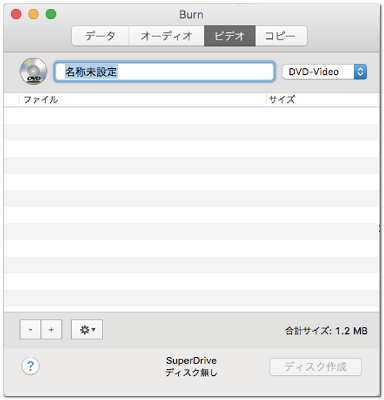Screen dimensions: 384x400
Task: Switch to the オーディオ tab
Action: 166,36
